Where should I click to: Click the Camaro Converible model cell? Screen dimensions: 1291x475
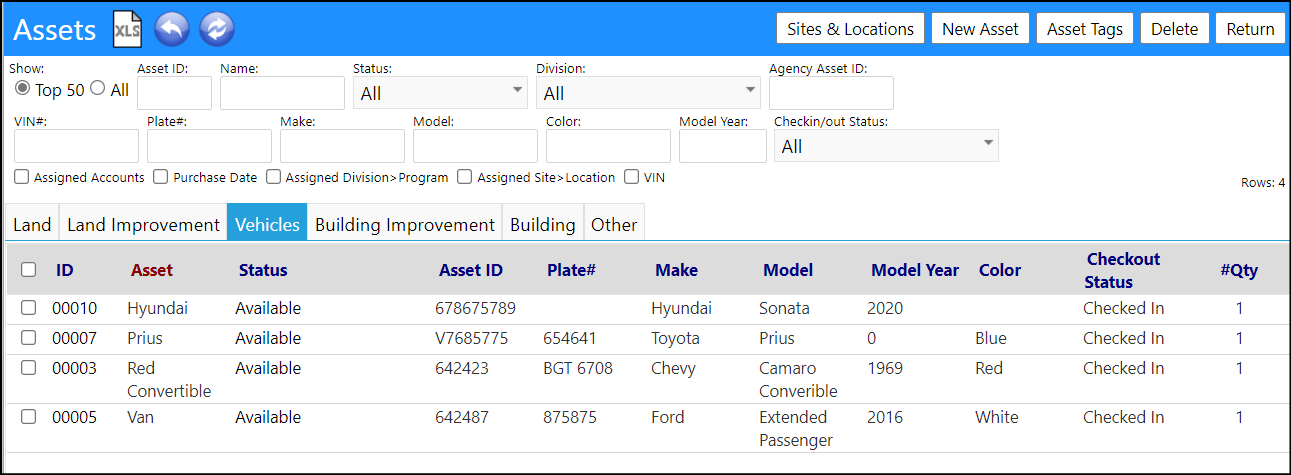[798, 379]
